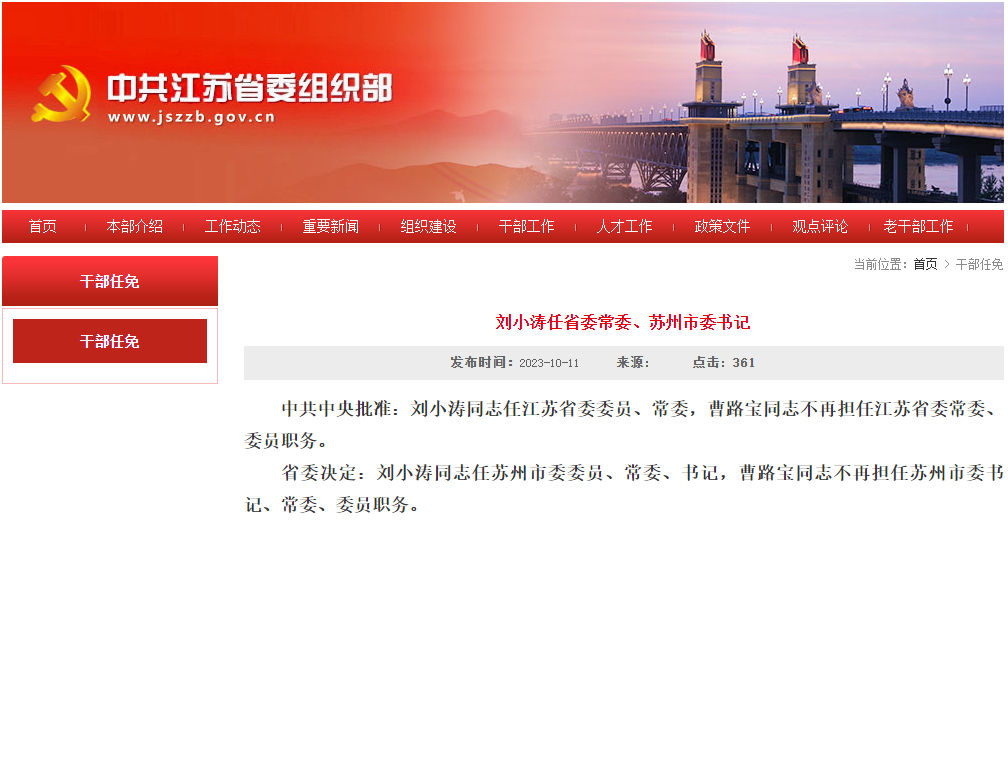Click the Party emblem logo icon

pos(61,94)
